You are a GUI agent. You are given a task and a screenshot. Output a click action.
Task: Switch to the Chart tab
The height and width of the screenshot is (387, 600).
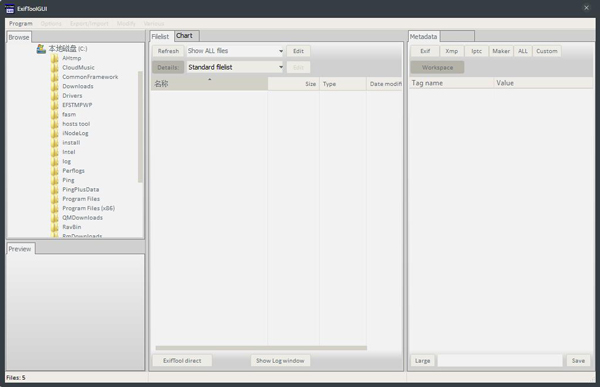186,36
